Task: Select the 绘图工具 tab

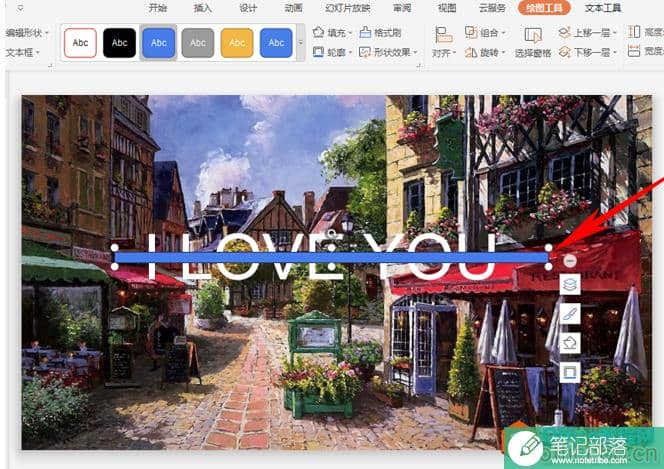Action: point(544,8)
